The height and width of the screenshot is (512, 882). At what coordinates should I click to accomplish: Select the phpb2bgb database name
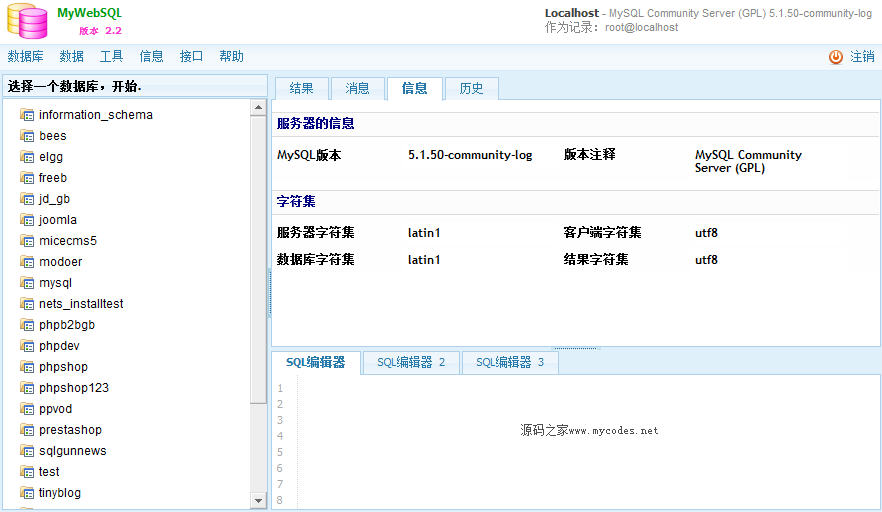67,325
